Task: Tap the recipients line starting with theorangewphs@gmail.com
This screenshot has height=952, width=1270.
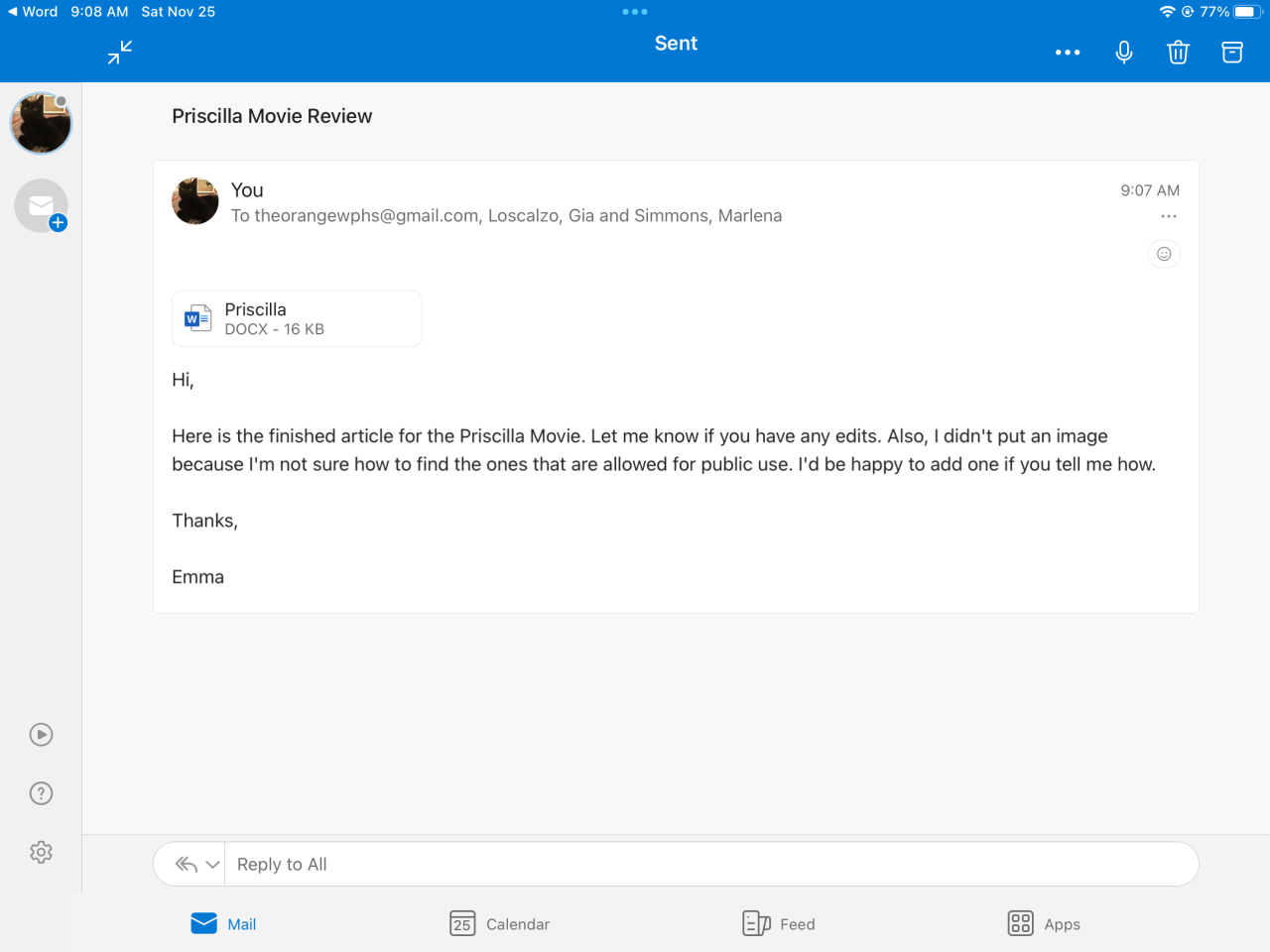Action: click(506, 216)
